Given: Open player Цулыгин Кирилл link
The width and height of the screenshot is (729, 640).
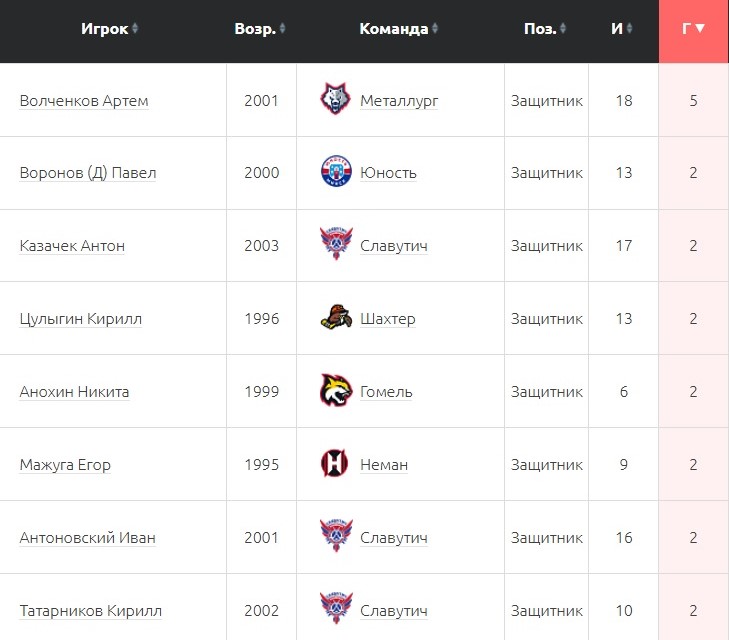Looking at the screenshot, I should [x=81, y=319].
